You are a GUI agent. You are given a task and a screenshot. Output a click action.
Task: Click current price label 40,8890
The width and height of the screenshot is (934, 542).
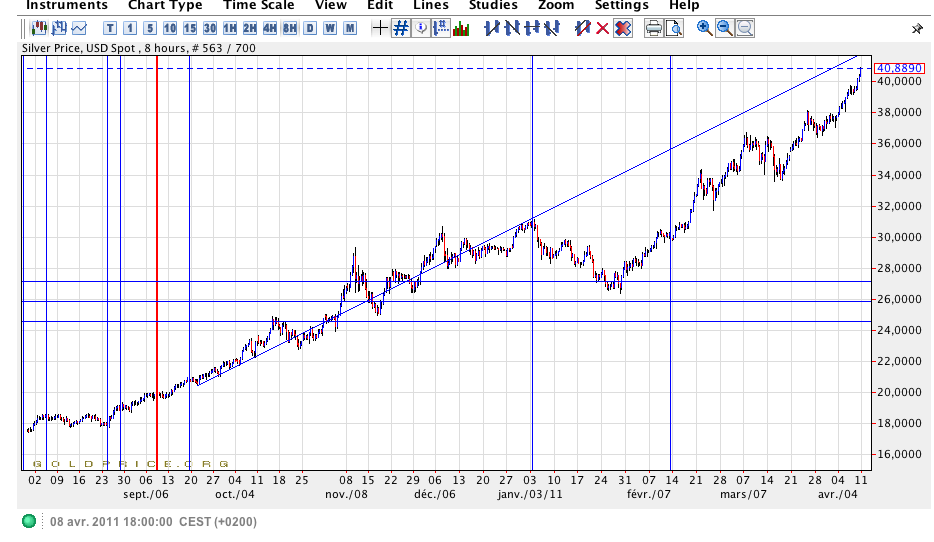(899, 68)
